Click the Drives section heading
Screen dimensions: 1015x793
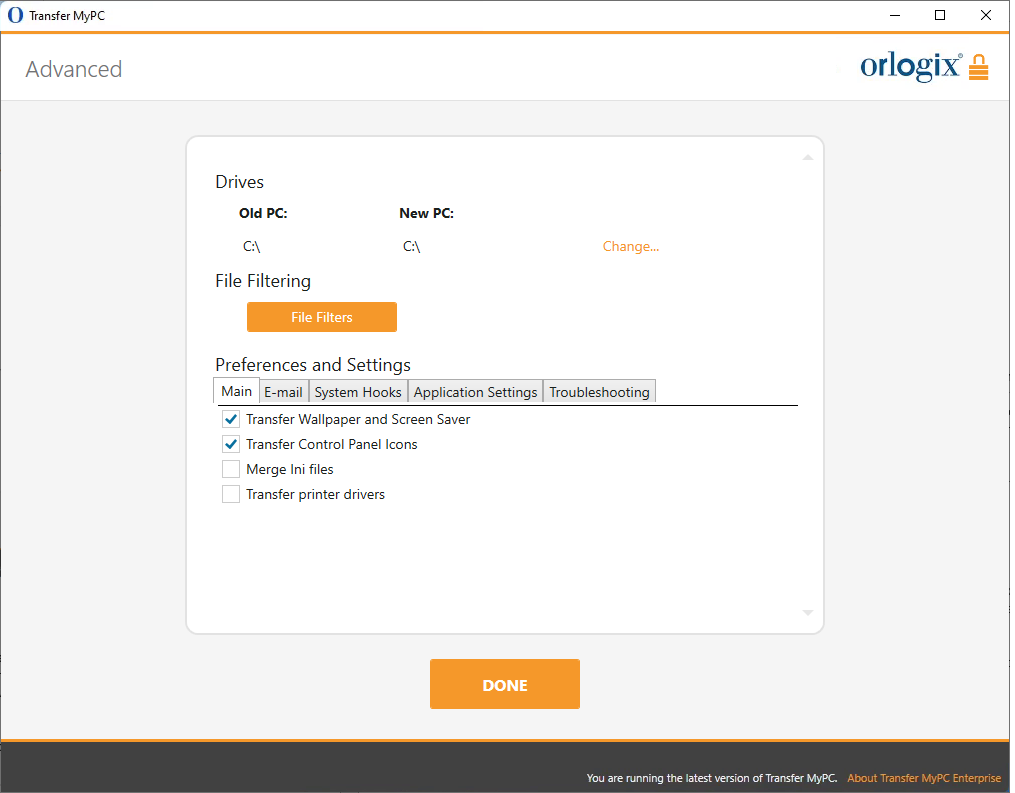[x=240, y=182]
